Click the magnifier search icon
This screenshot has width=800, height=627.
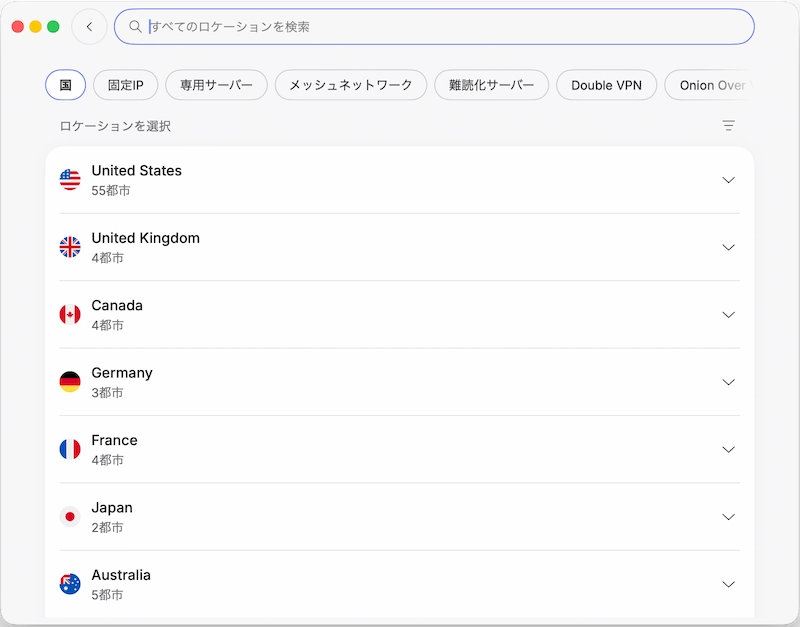tap(135, 27)
